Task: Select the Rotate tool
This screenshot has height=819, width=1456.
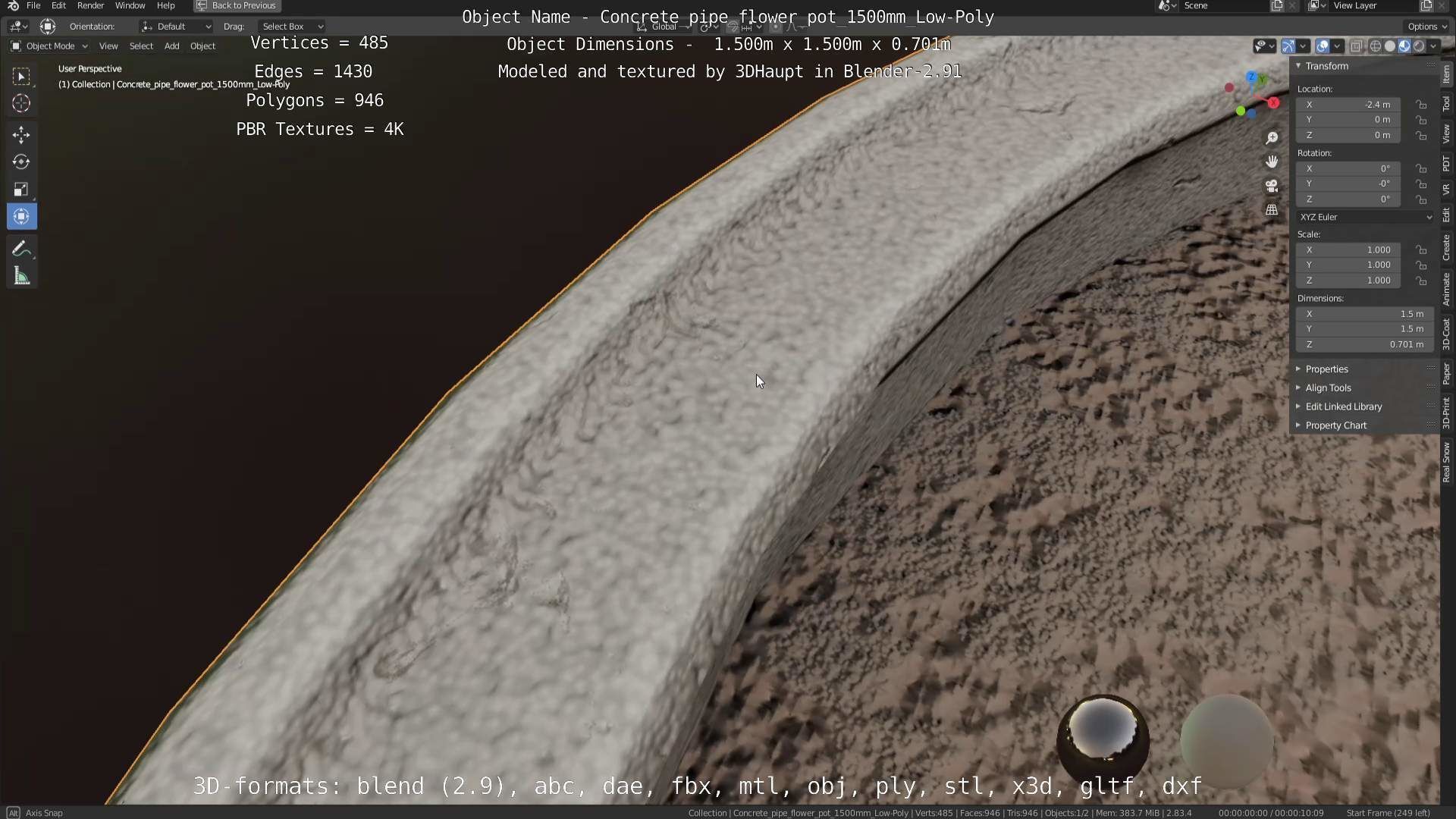Action: pos(21,162)
